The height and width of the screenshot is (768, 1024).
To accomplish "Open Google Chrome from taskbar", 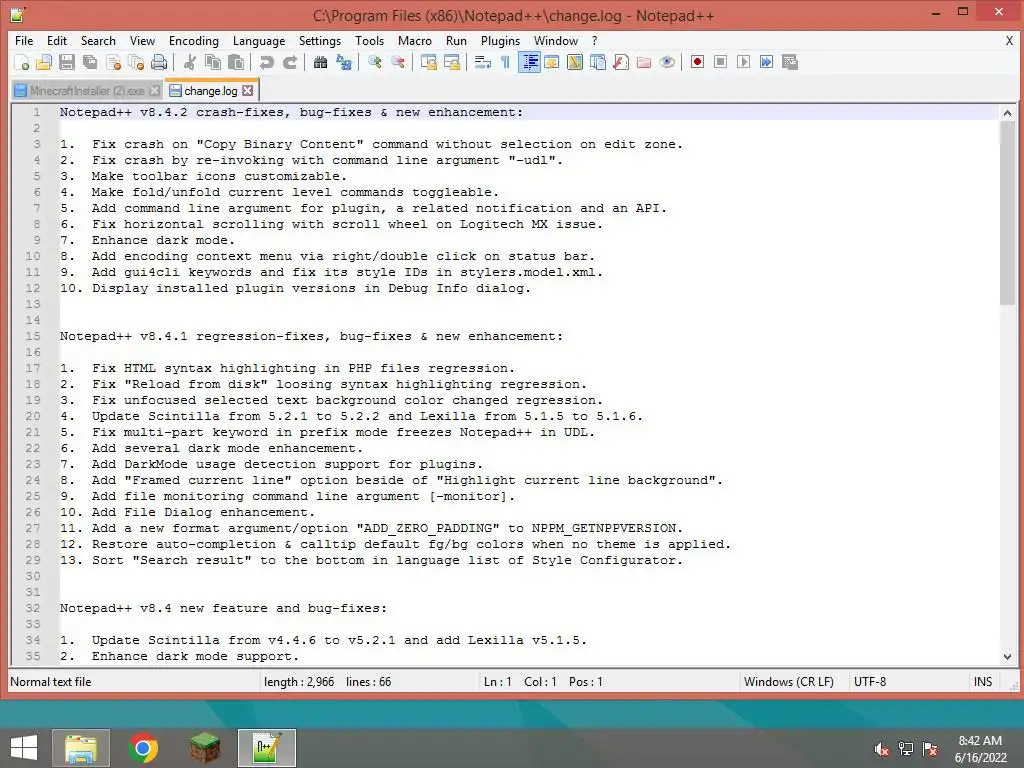I will point(143,748).
